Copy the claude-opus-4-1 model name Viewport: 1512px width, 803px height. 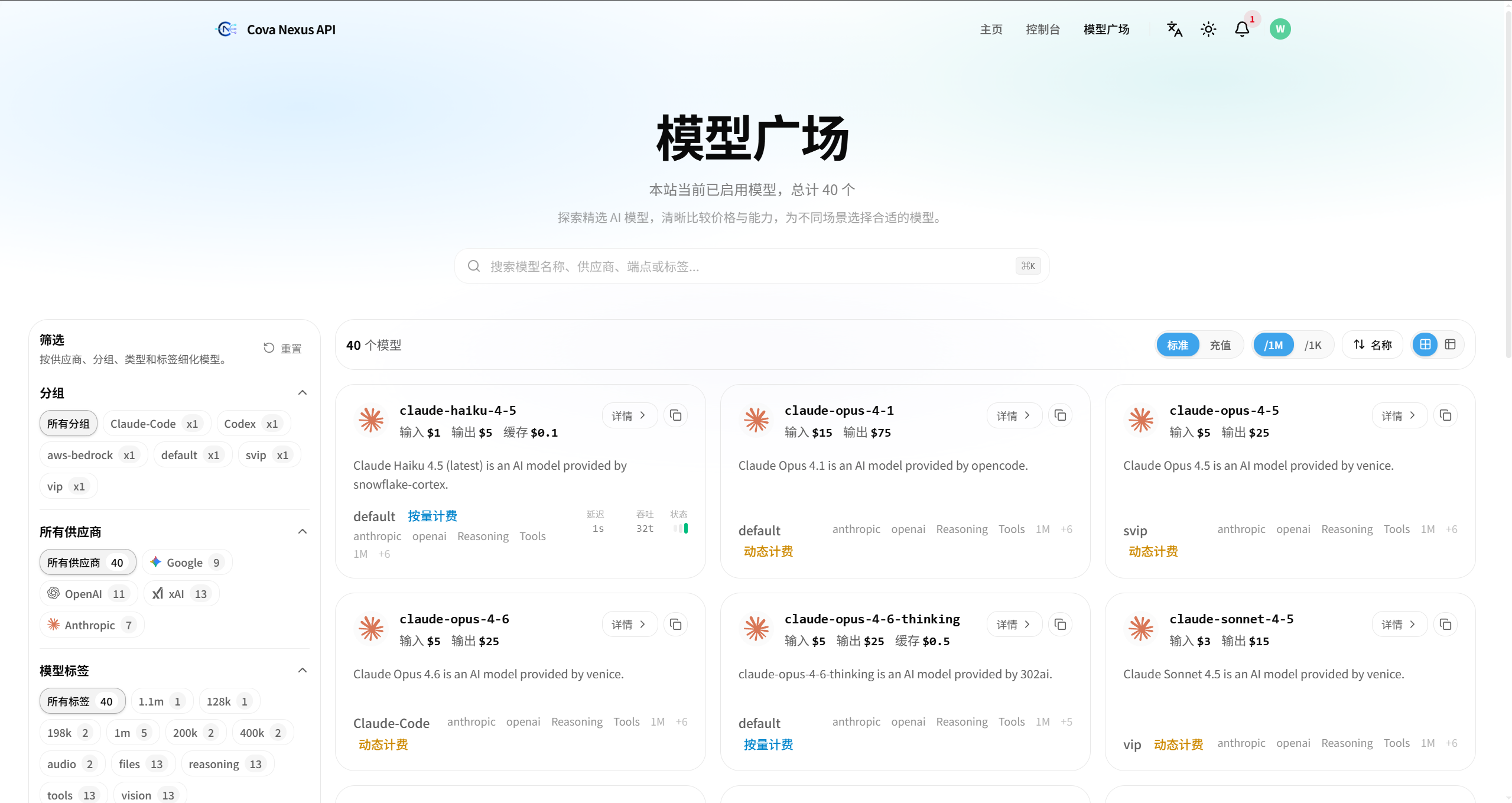click(x=1060, y=415)
